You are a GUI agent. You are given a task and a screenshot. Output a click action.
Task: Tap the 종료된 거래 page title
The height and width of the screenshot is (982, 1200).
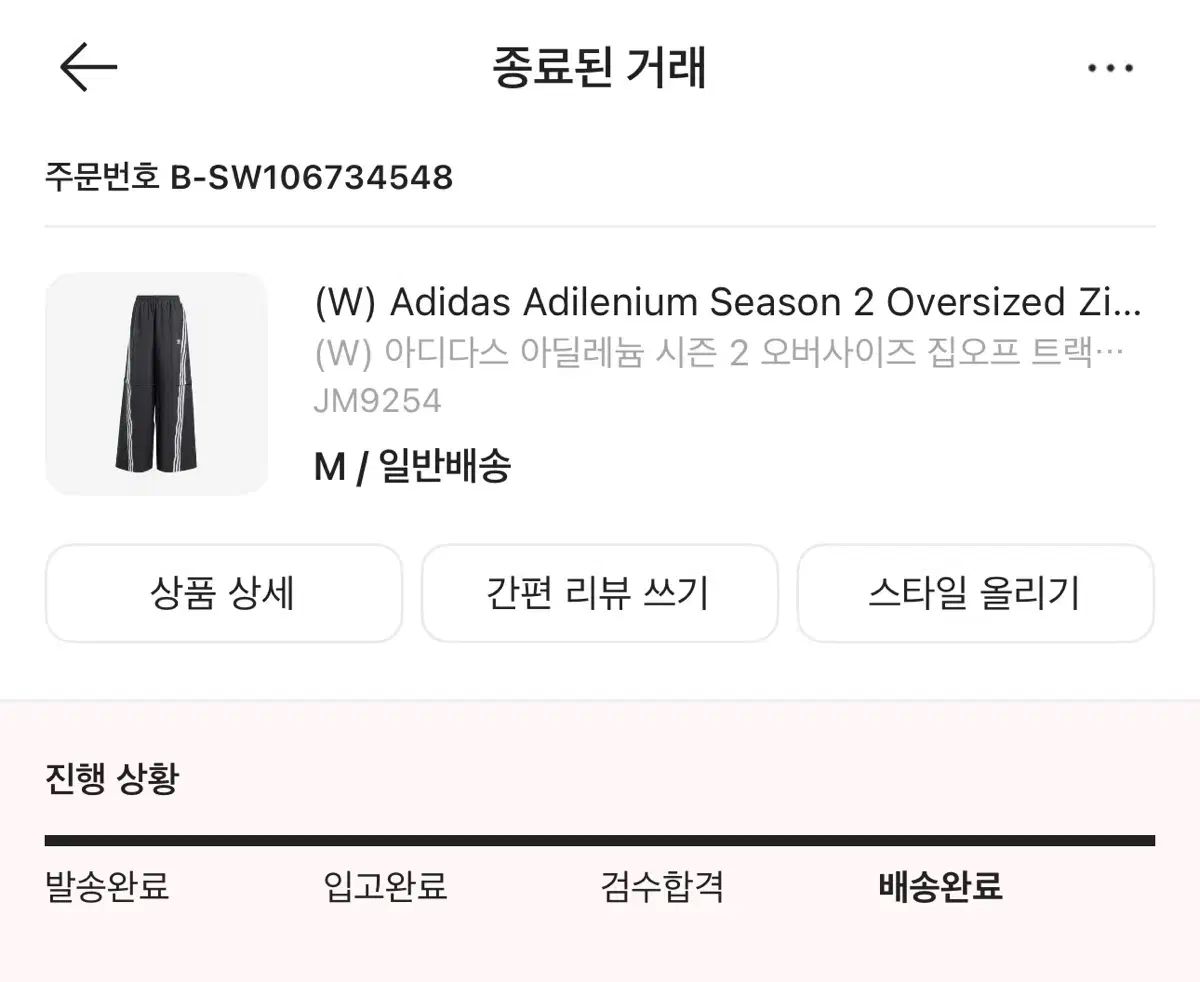click(x=600, y=68)
